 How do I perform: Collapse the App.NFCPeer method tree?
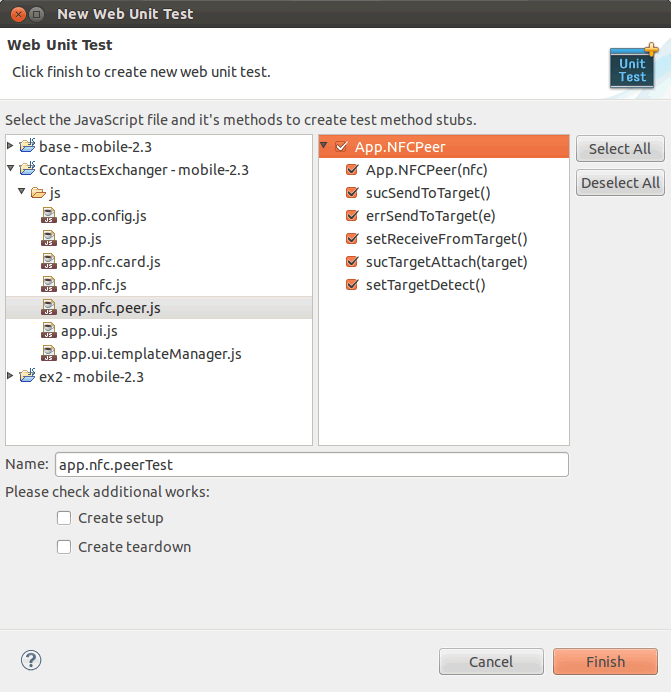324,146
